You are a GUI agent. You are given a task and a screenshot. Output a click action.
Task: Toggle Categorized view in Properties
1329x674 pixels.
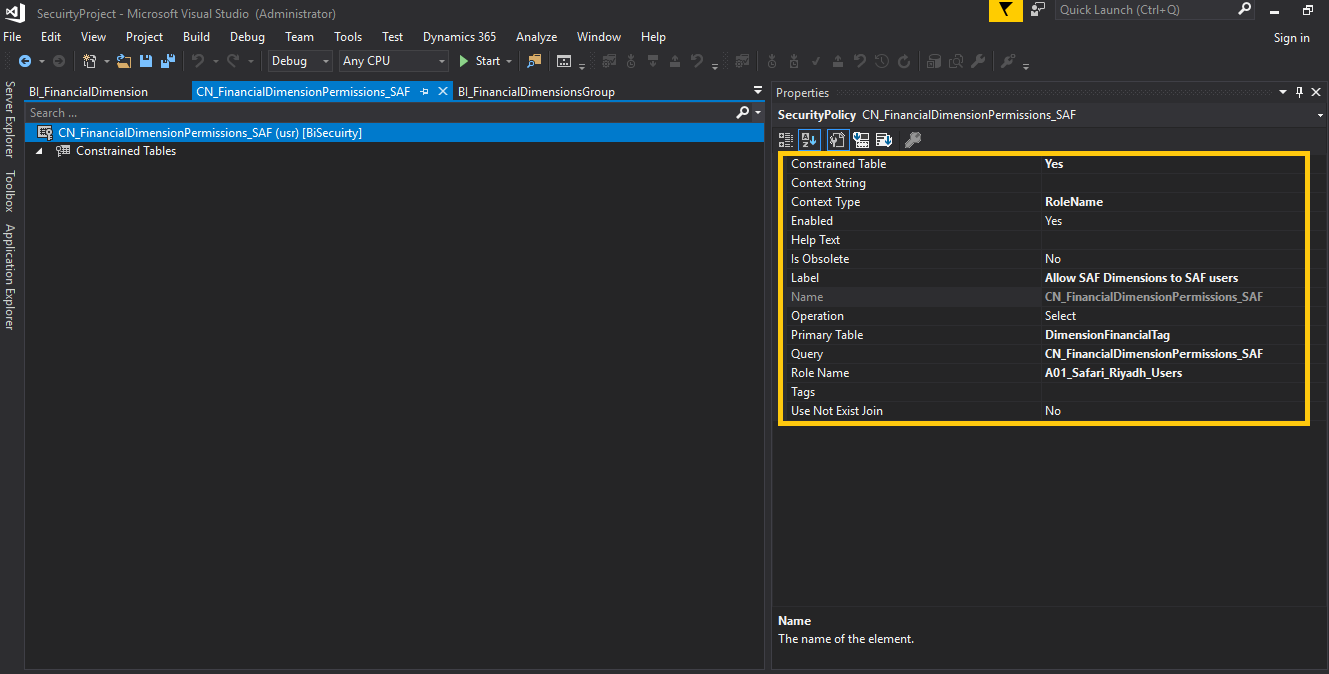[785, 139]
